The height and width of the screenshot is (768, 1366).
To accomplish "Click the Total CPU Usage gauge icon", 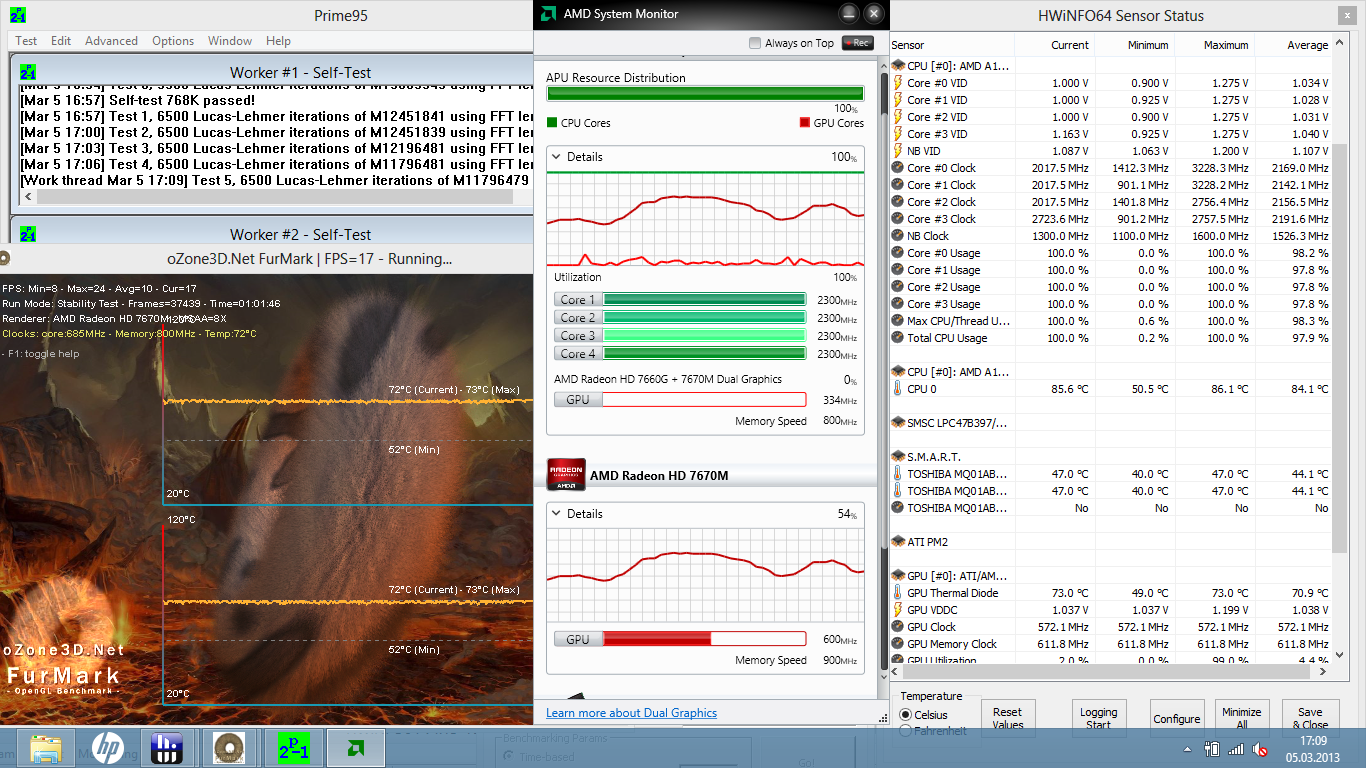I will [x=898, y=338].
